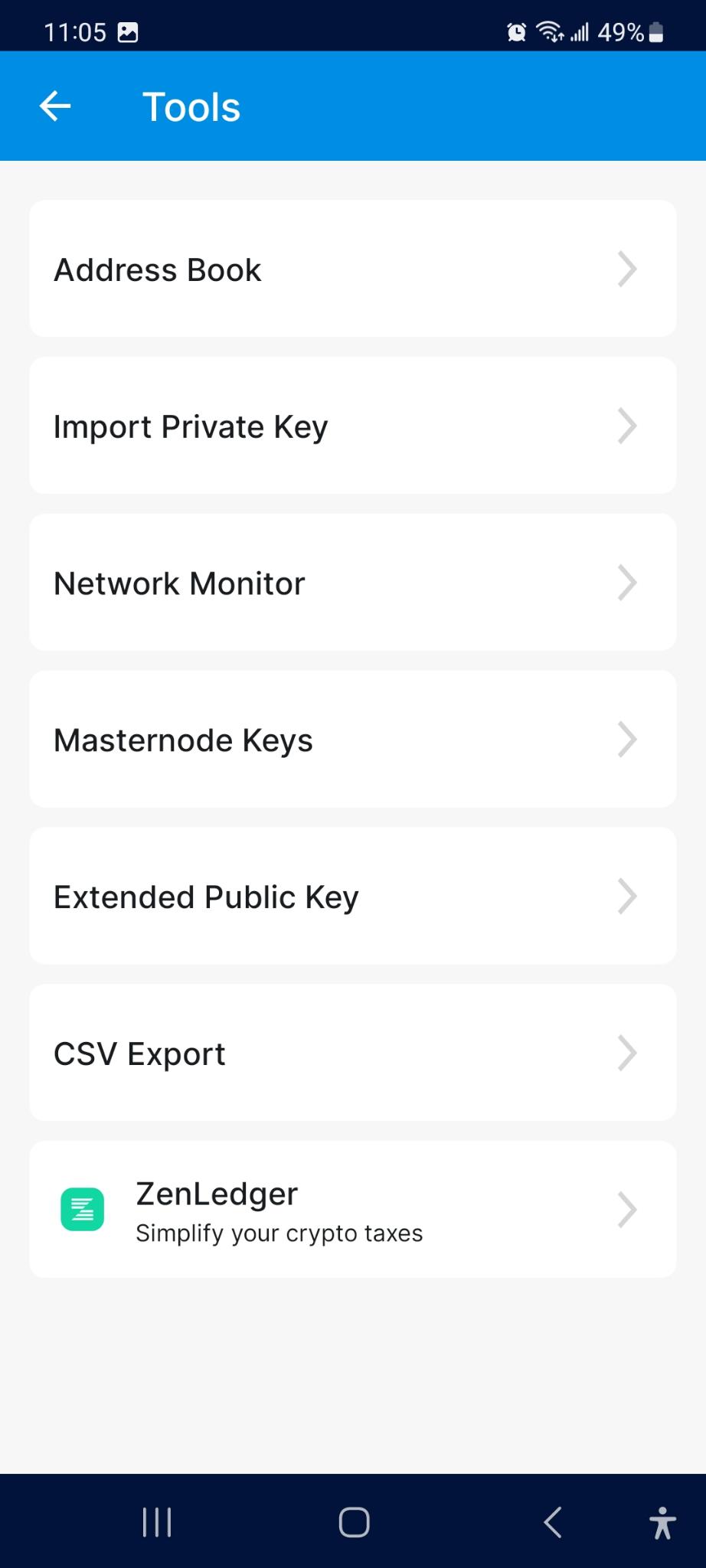Open recent apps navigation button
Image resolution: width=706 pixels, height=1568 pixels.
[157, 1522]
